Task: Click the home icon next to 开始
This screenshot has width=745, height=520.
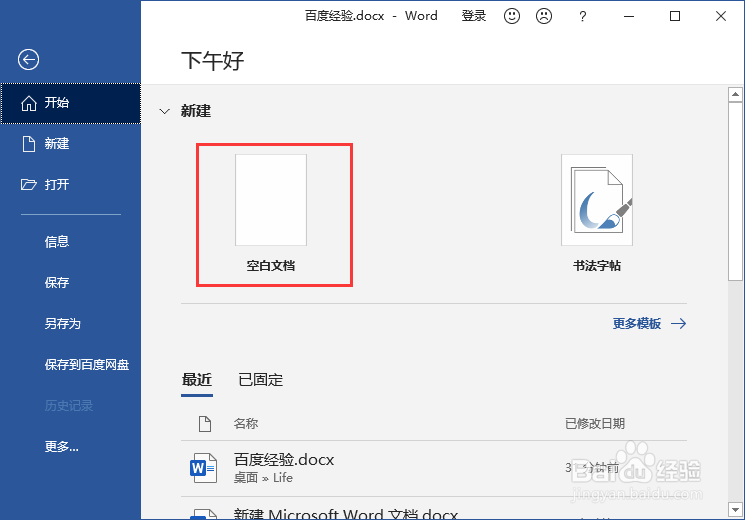Action: pos(29,103)
